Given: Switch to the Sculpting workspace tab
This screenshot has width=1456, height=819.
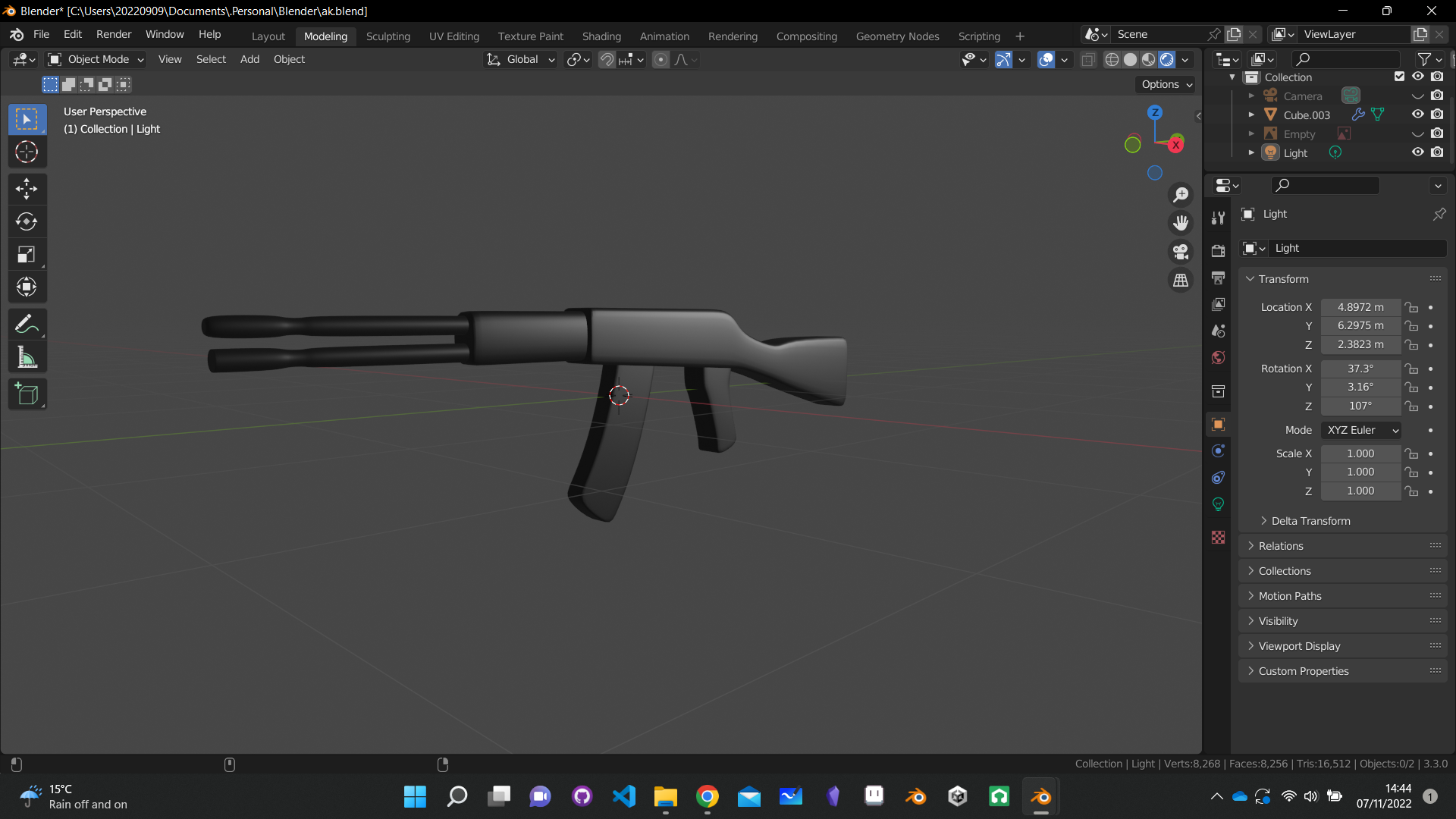Looking at the screenshot, I should click(x=388, y=36).
